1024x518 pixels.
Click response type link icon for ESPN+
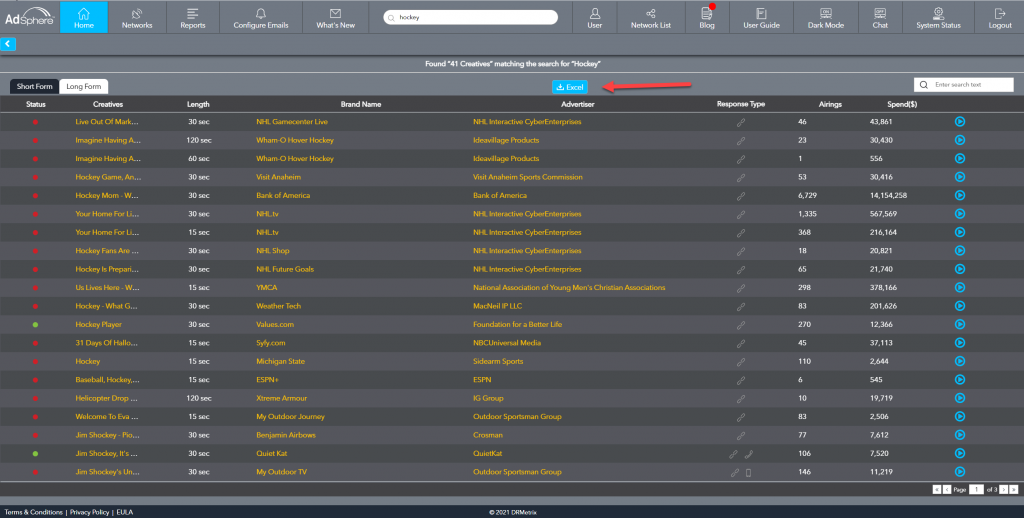coord(741,380)
